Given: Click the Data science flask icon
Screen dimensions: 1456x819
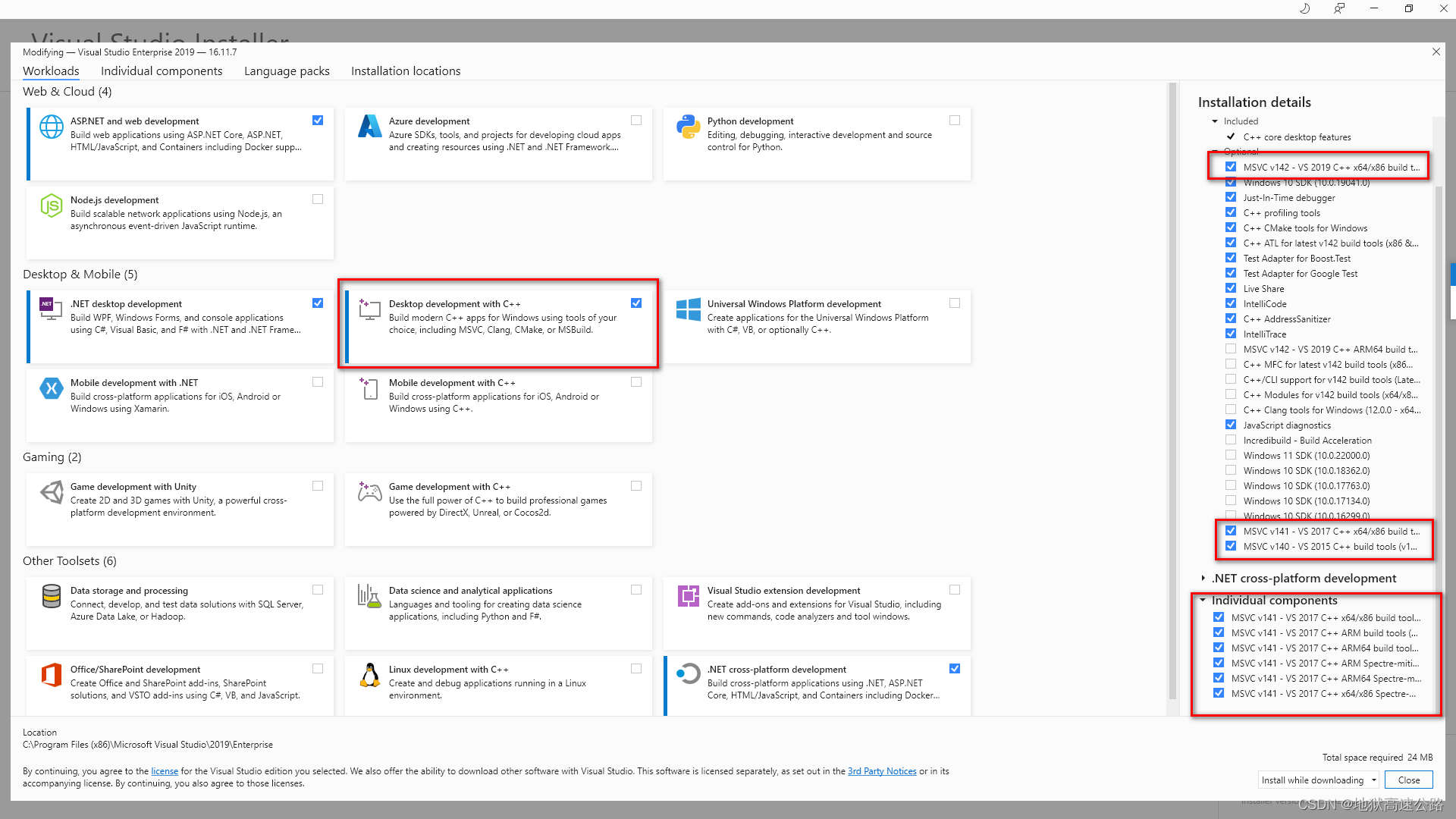Looking at the screenshot, I should (x=369, y=596).
